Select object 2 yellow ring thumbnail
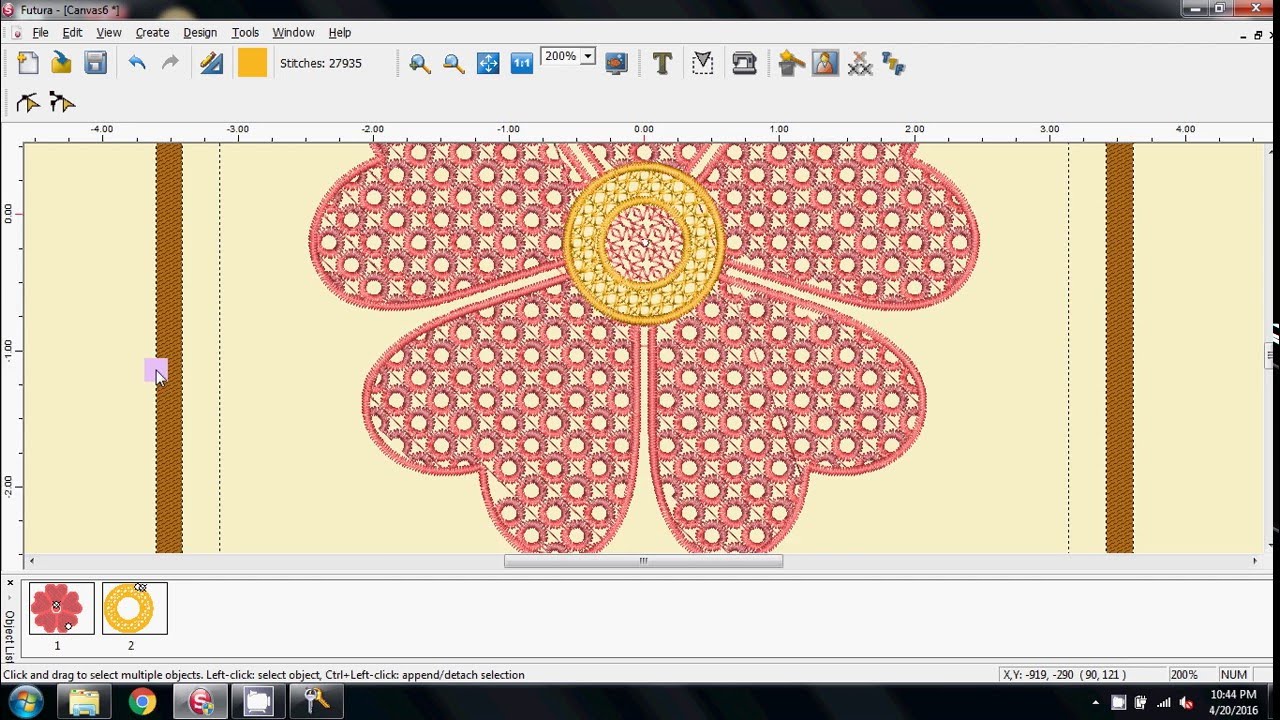The image size is (1280, 720). (x=134, y=608)
